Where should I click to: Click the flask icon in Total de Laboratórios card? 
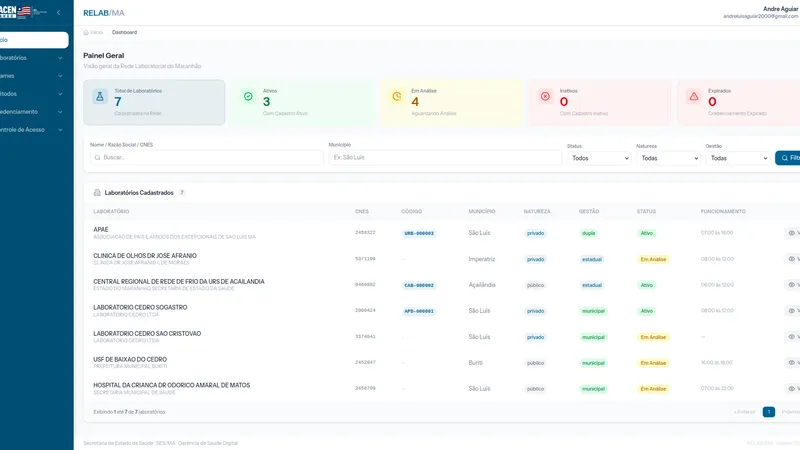coord(100,96)
